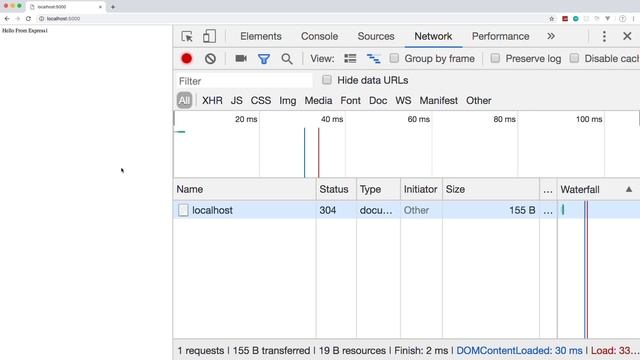Filter requests by JS
This screenshot has width=640, height=360.
pyautogui.click(x=236, y=100)
